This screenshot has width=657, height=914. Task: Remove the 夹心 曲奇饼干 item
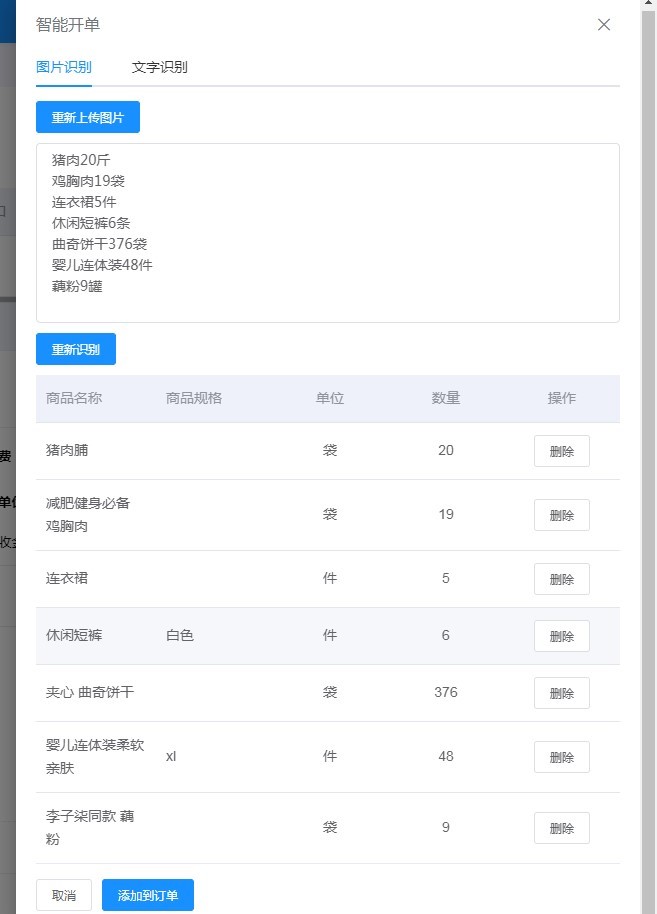coord(561,693)
